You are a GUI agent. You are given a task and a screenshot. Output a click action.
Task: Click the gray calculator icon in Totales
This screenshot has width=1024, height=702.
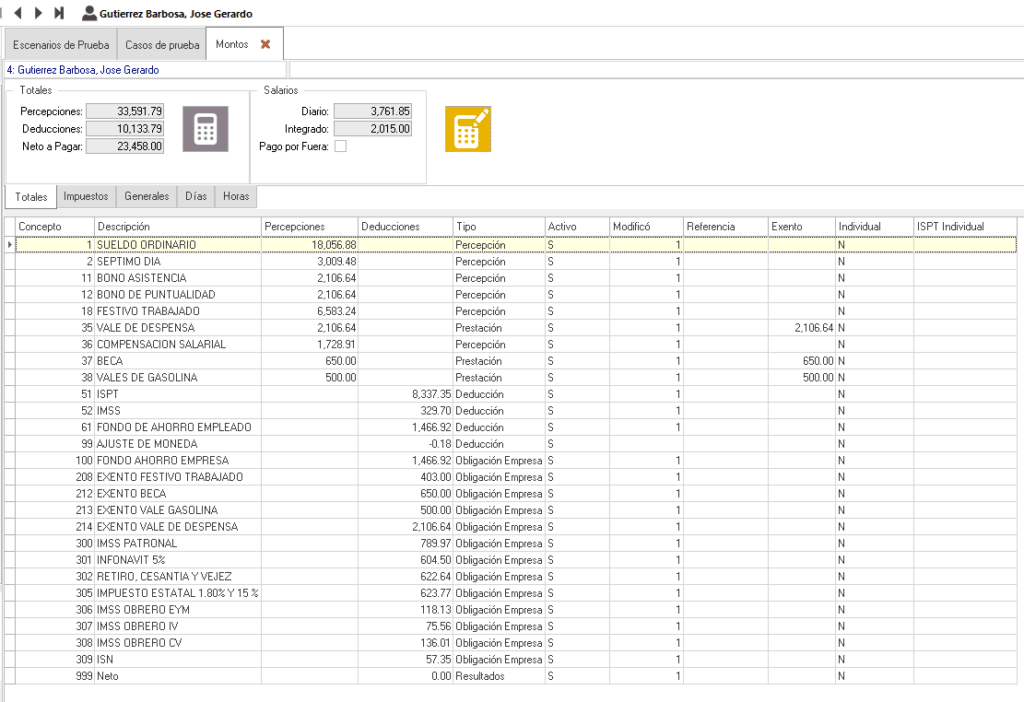(x=205, y=129)
